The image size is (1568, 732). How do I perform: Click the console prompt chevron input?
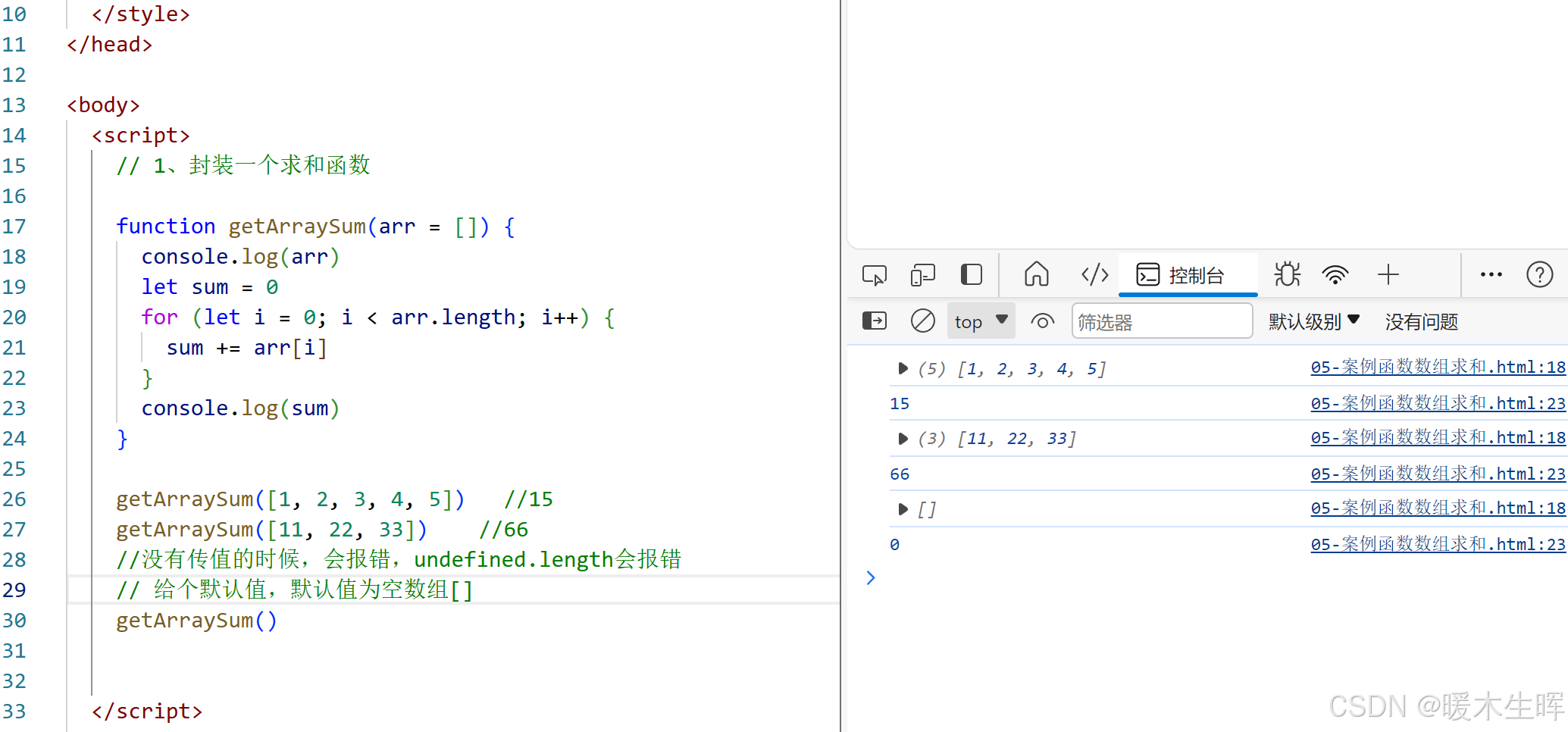(871, 577)
